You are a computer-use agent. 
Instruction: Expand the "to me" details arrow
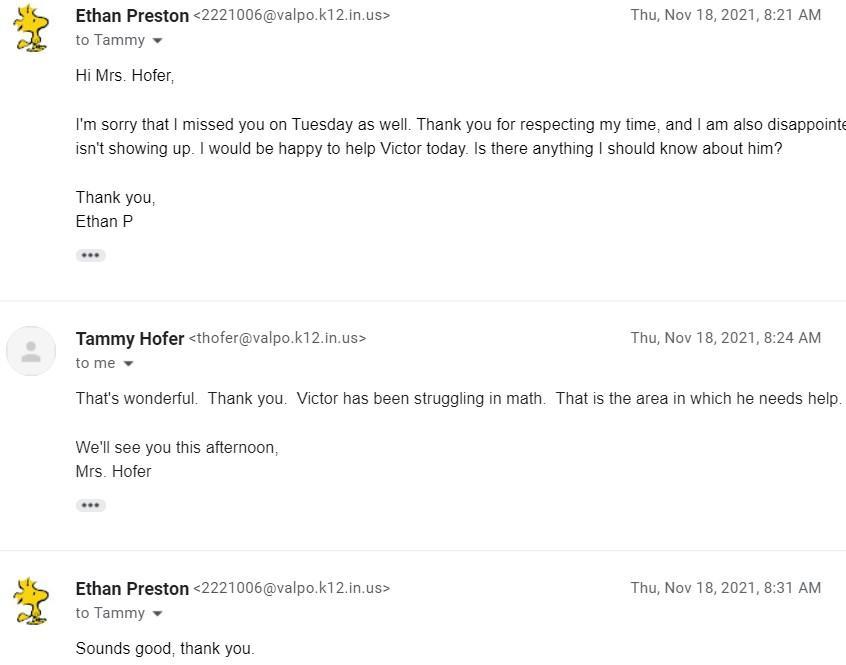click(x=128, y=364)
